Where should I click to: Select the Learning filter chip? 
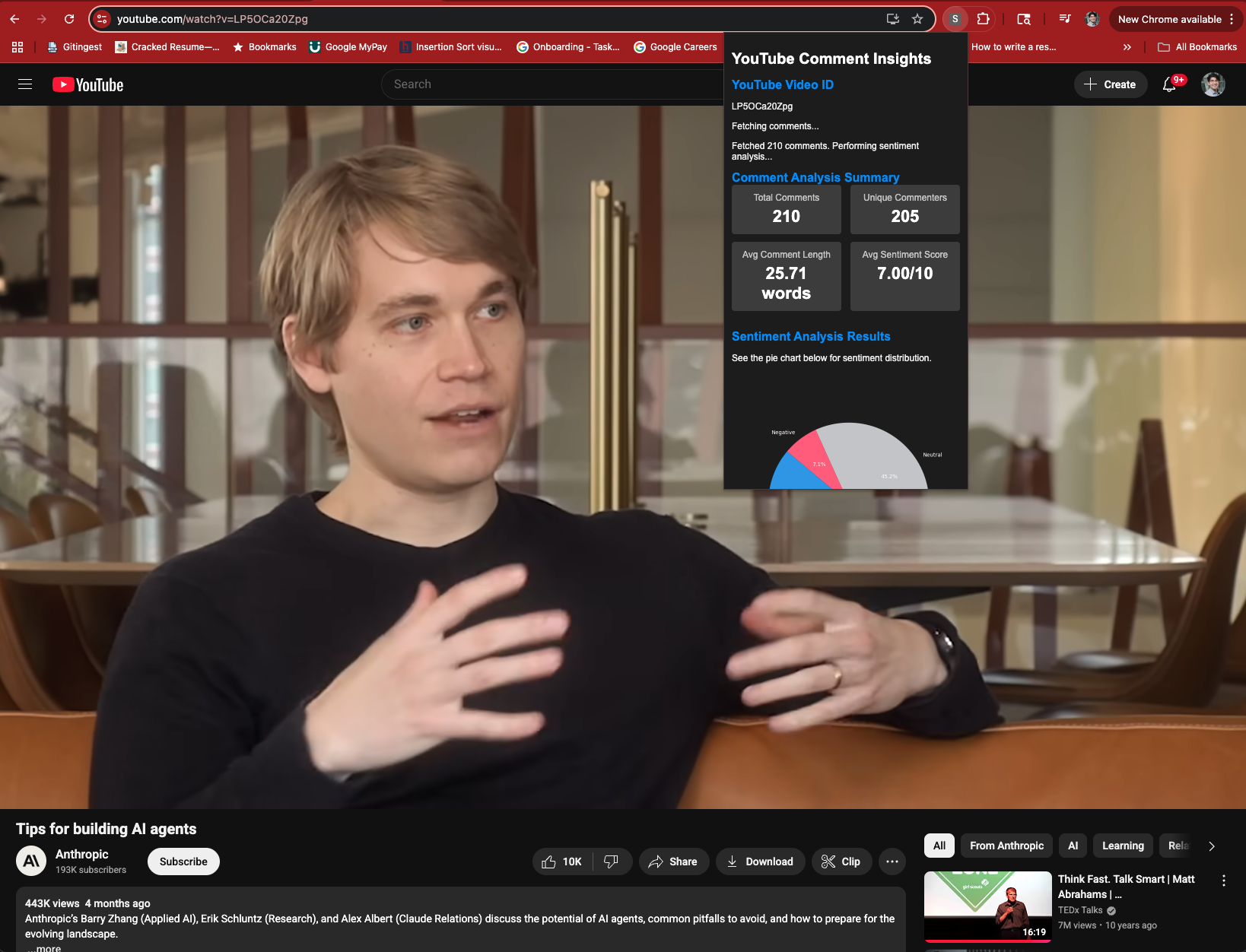[x=1123, y=846]
